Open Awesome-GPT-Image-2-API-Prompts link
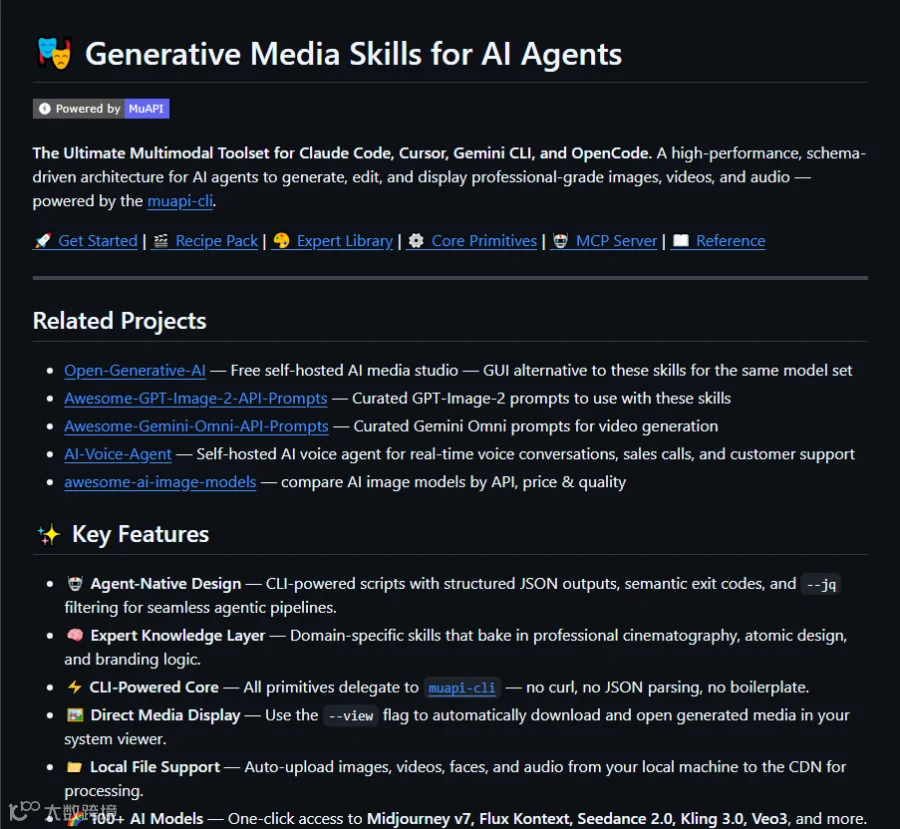 click(x=196, y=398)
